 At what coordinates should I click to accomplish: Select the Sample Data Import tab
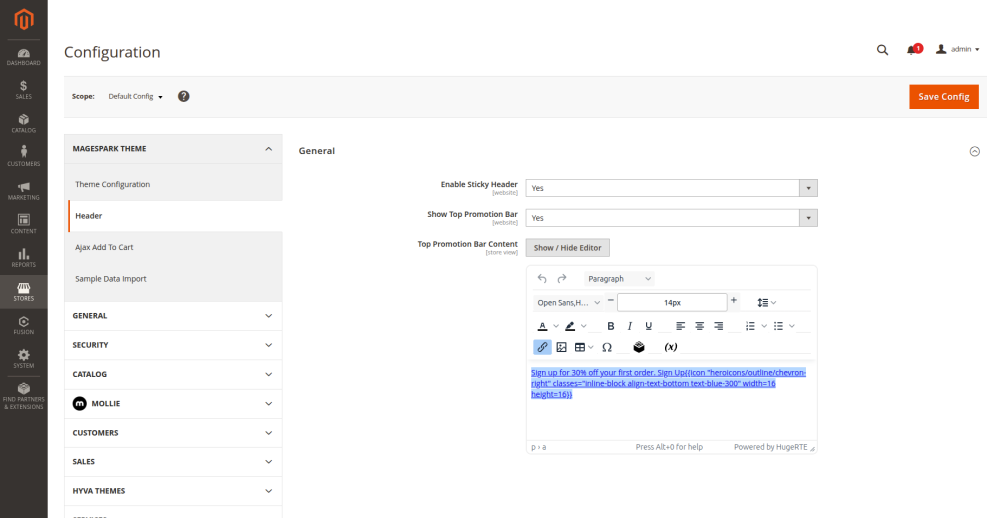coord(175,279)
